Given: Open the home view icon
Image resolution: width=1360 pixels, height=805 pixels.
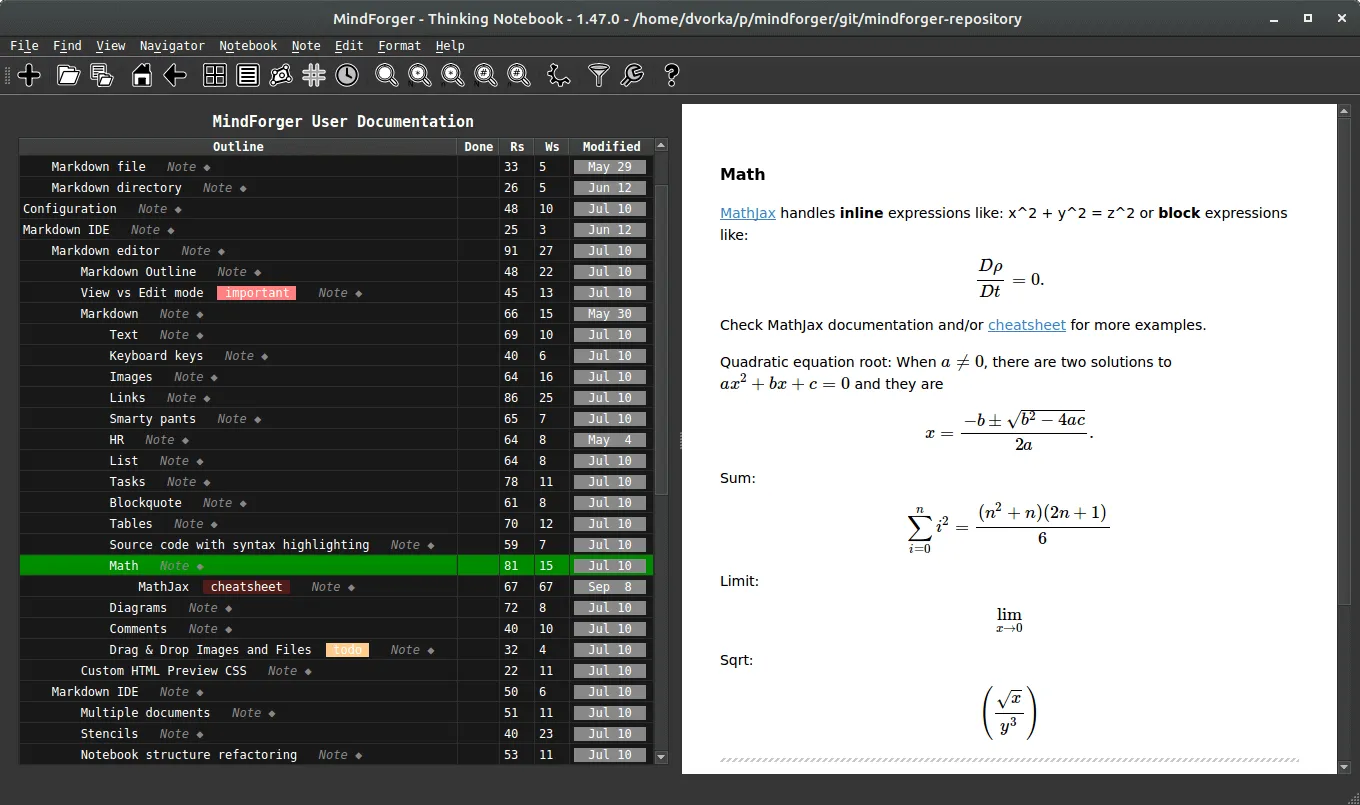Looking at the screenshot, I should [x=142, y=75].
